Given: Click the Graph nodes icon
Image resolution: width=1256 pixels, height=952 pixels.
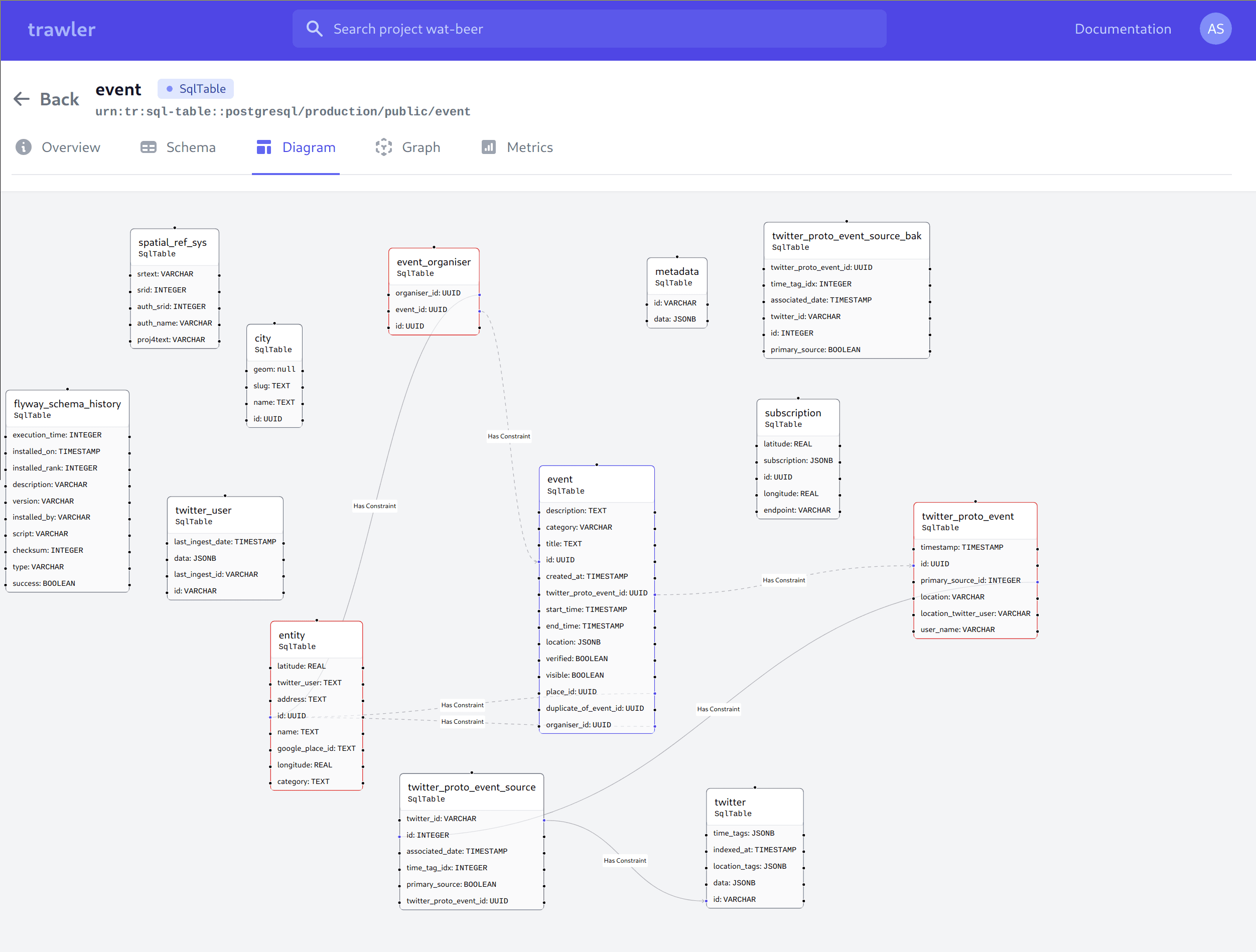Looking at the screenshot, I should coord(384,147).
